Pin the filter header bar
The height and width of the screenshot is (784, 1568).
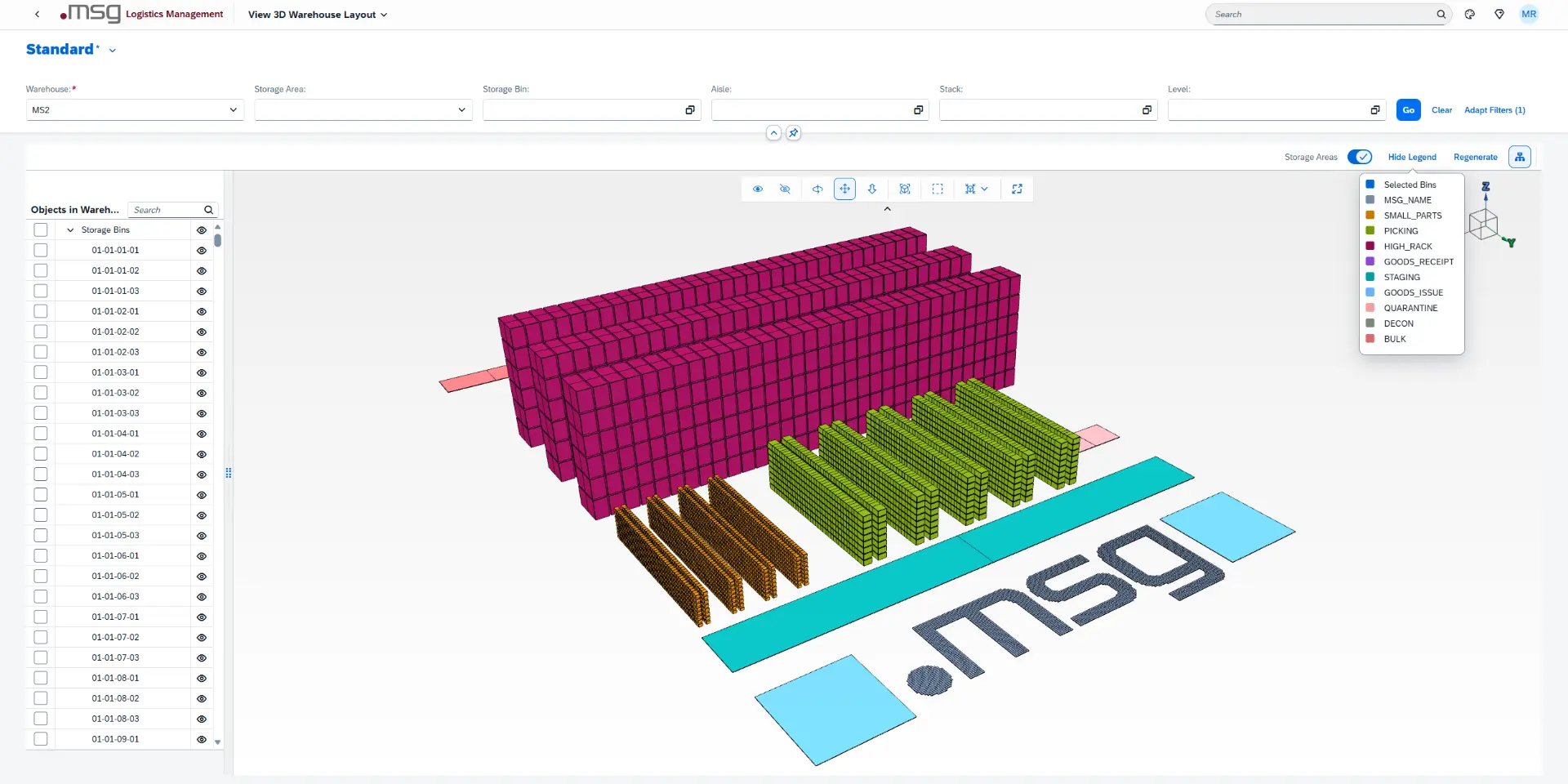point(793,132)
